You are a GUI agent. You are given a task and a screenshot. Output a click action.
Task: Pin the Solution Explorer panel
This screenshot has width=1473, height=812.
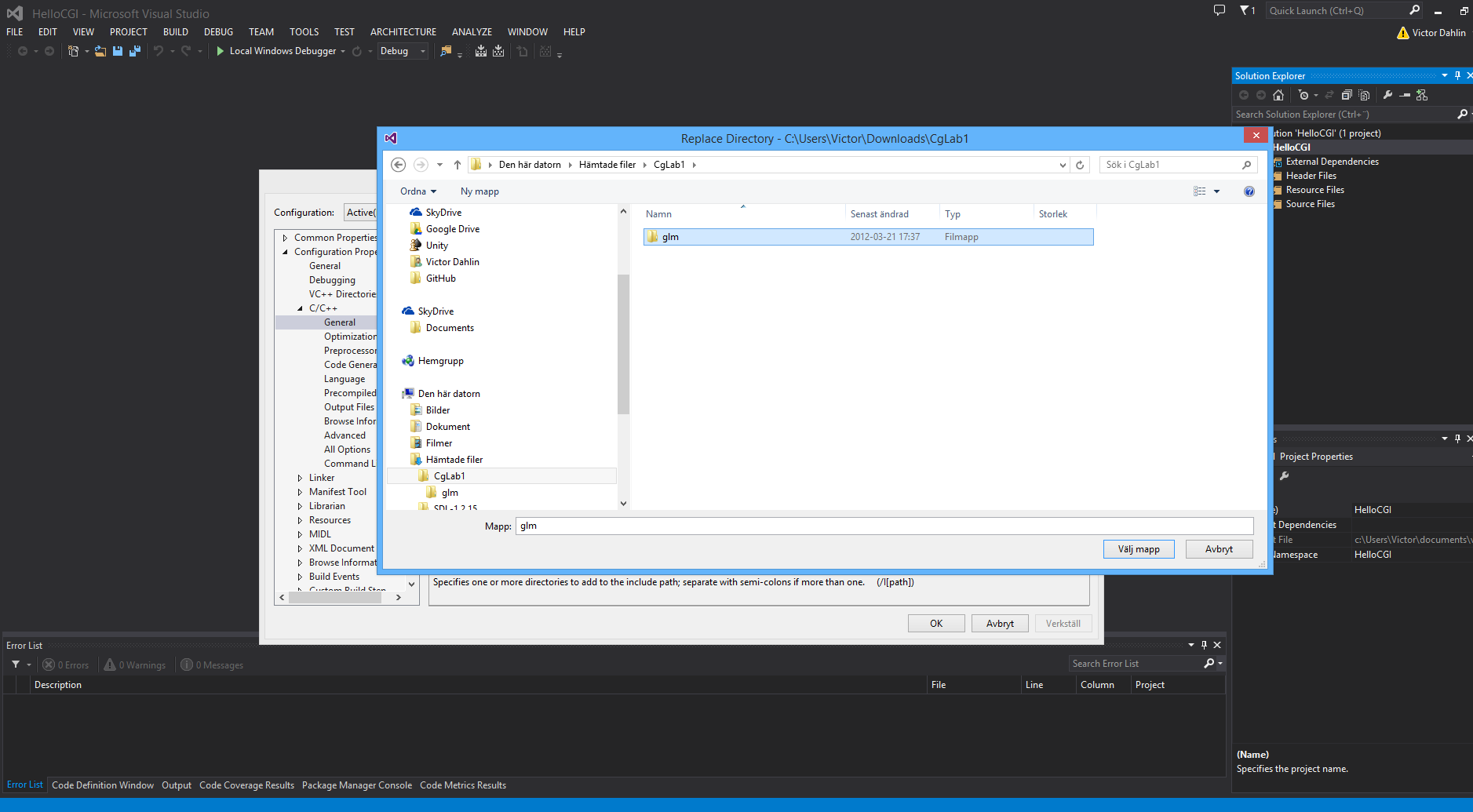point(1457,75)
